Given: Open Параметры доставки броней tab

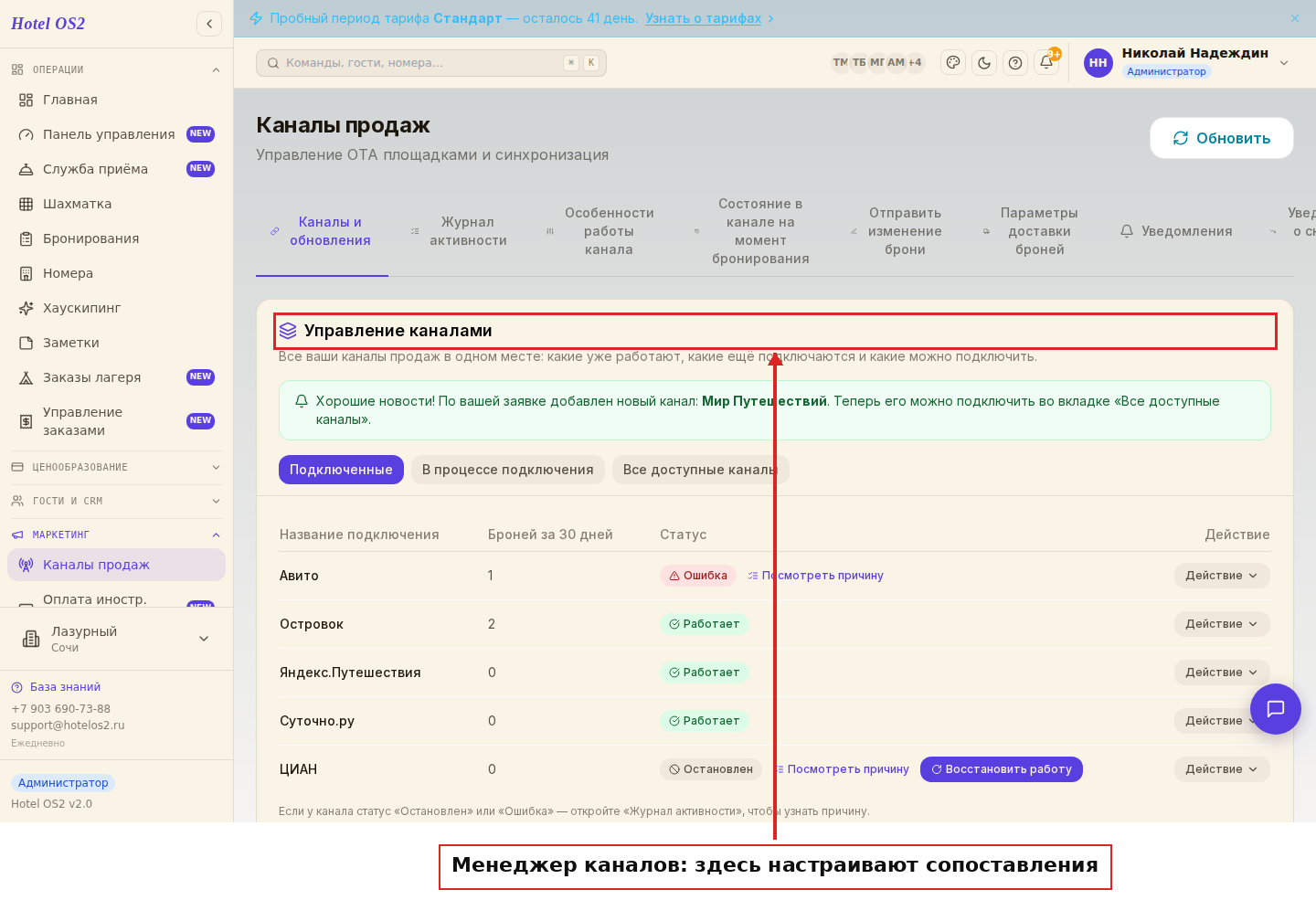Looking at the screenshot, I should (1031, 231).
